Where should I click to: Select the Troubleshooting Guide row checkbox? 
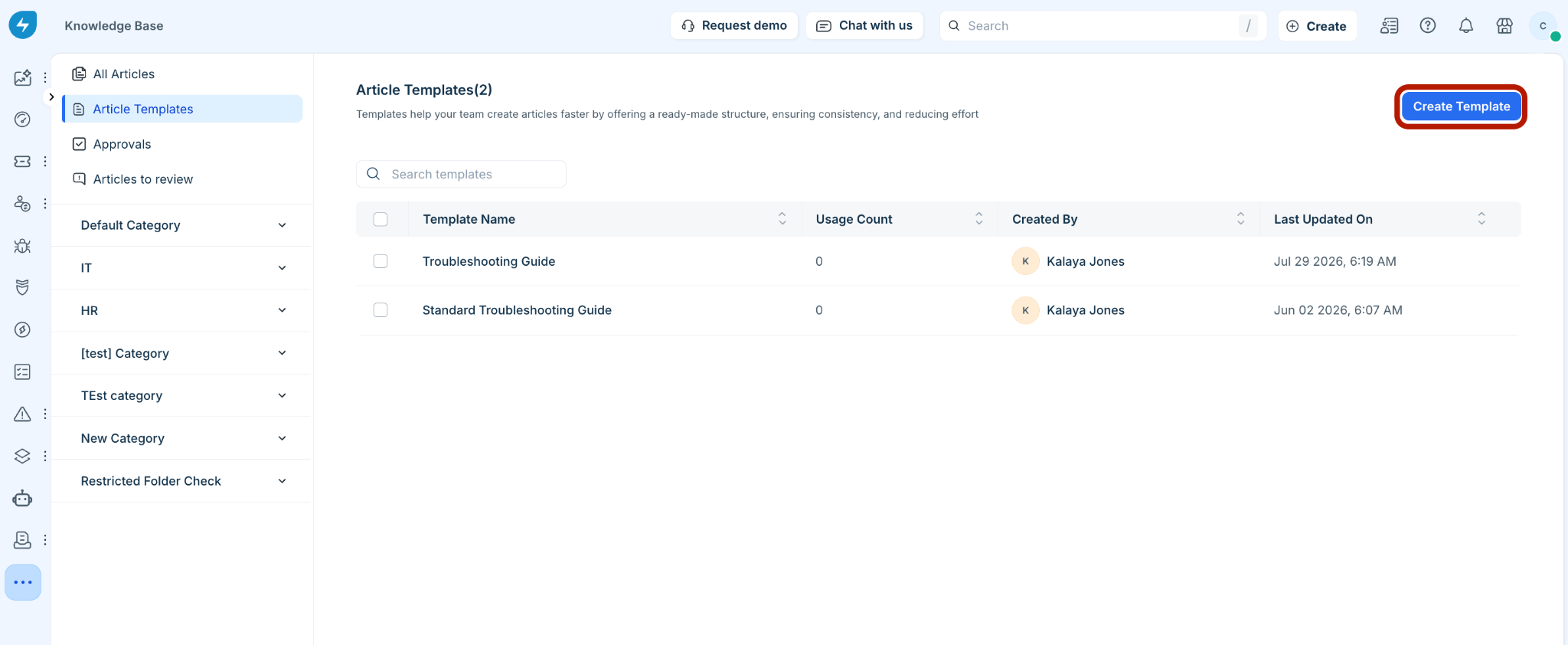tap(381, 261)
